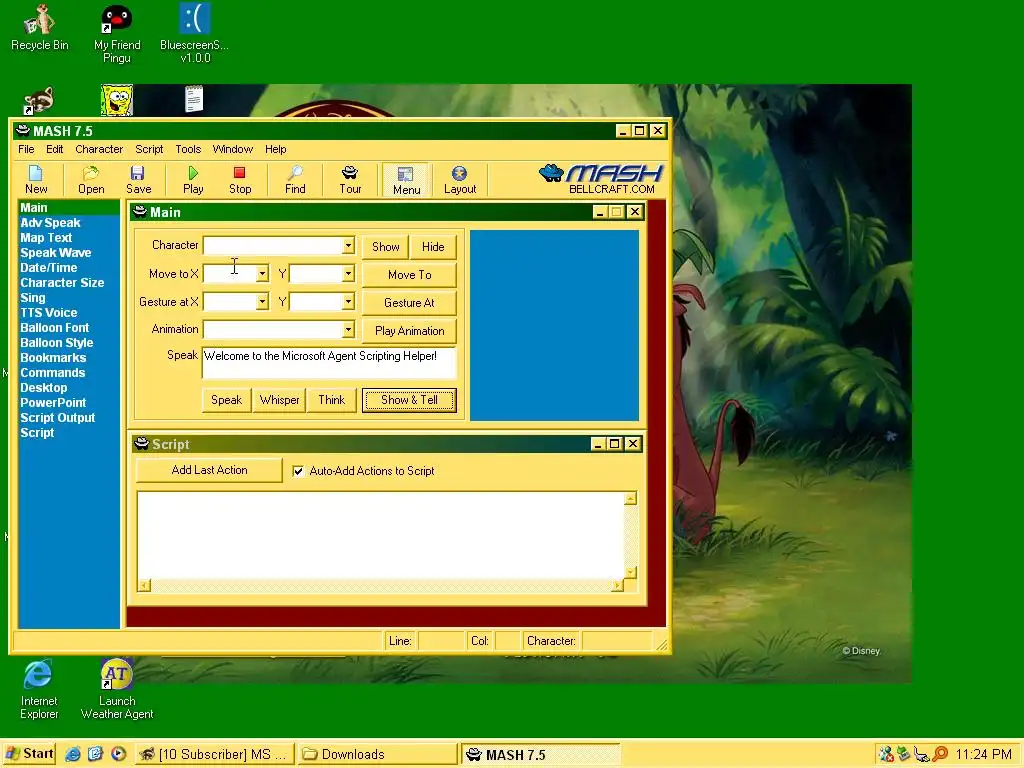Screen dimensions: 1024x768
Task: Start the Tour toolbar icon
Action: tap(350, 180)
